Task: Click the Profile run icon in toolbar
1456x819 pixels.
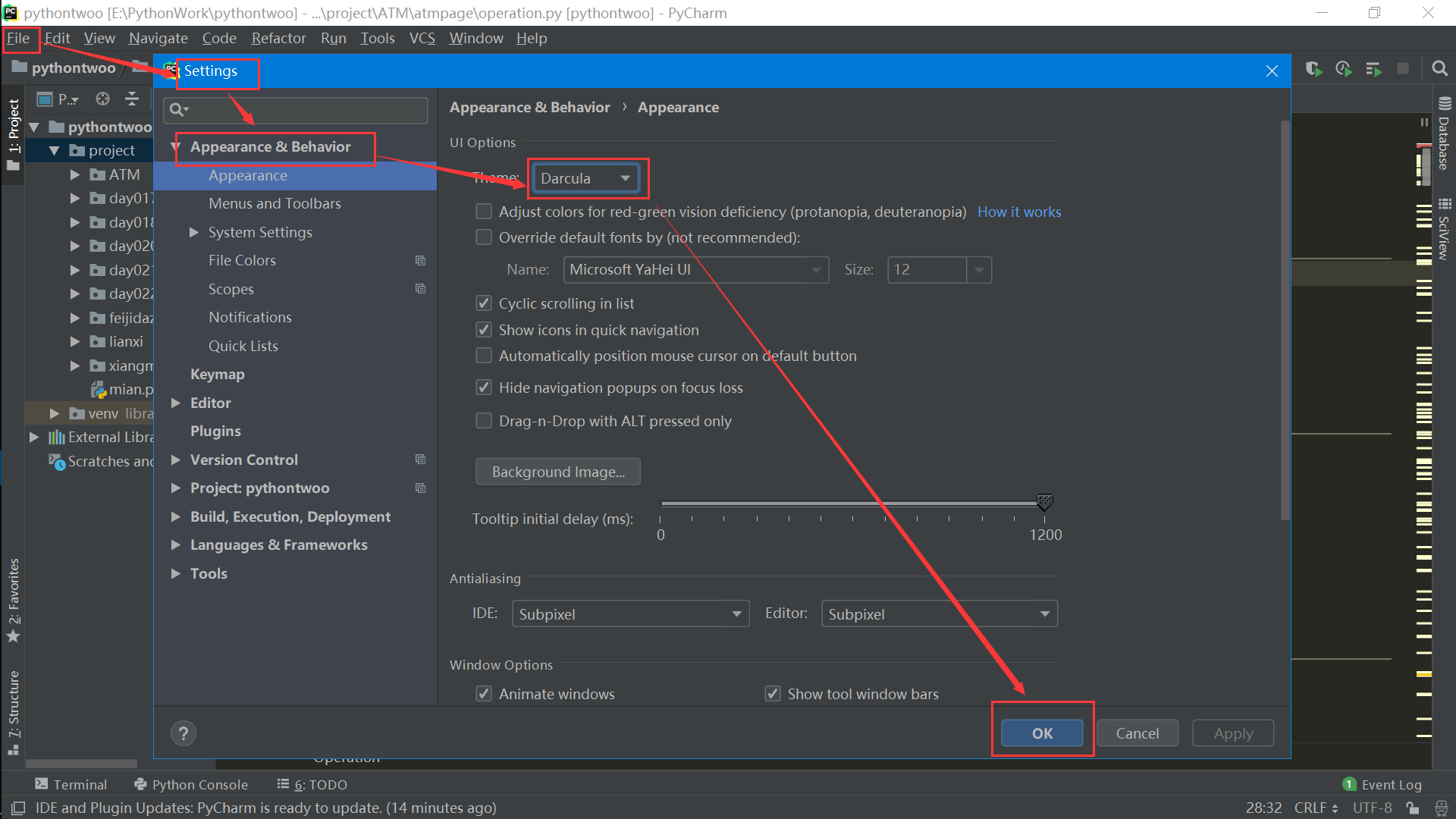Action: pyautogui.click(x=1344, y=69)
